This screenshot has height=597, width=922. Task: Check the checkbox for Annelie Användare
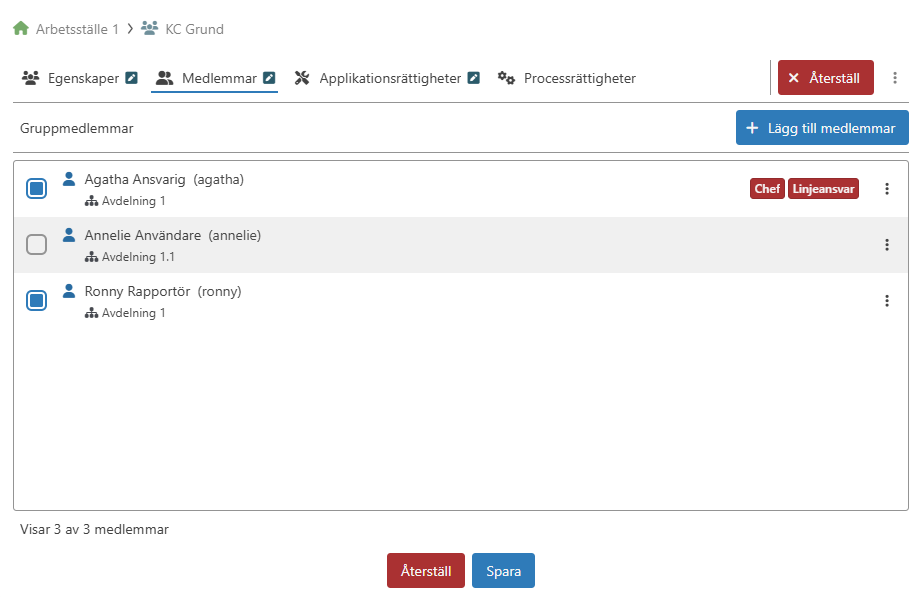pyautogui.click(x=36, y=244)
